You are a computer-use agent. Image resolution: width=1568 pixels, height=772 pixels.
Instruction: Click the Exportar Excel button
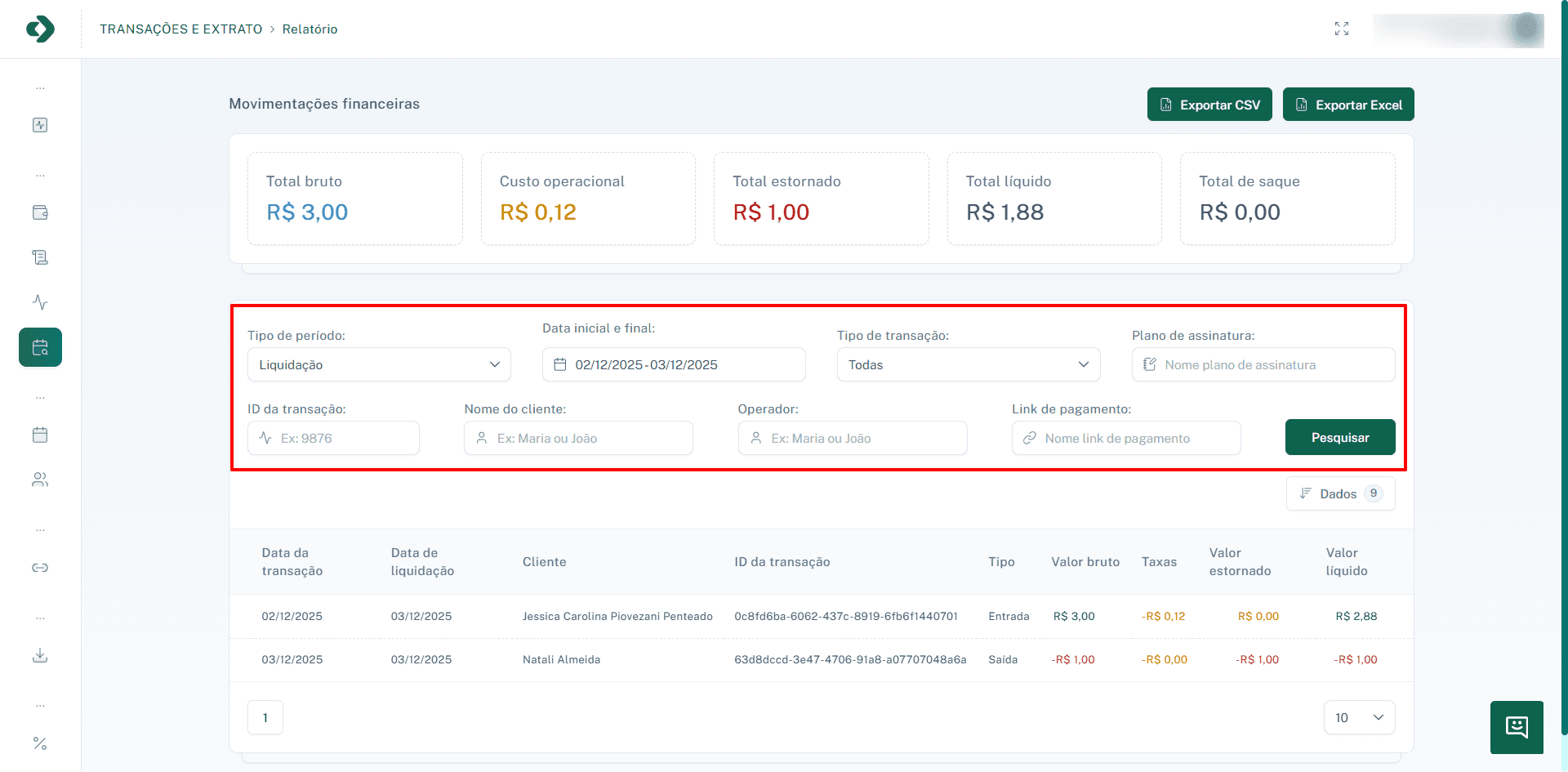tap(1348, 105)
